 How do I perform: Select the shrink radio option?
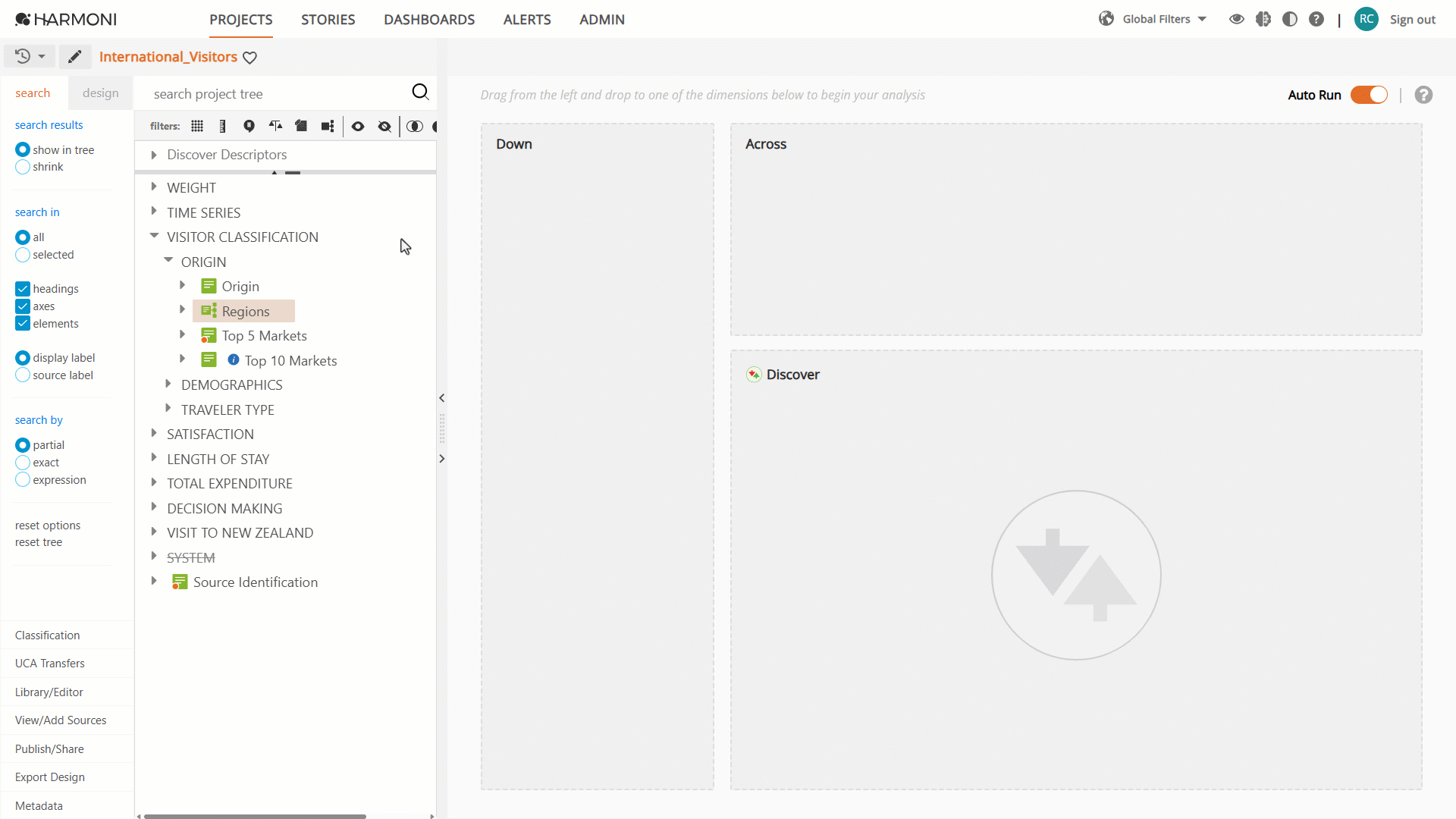click(x=23, y=167)
